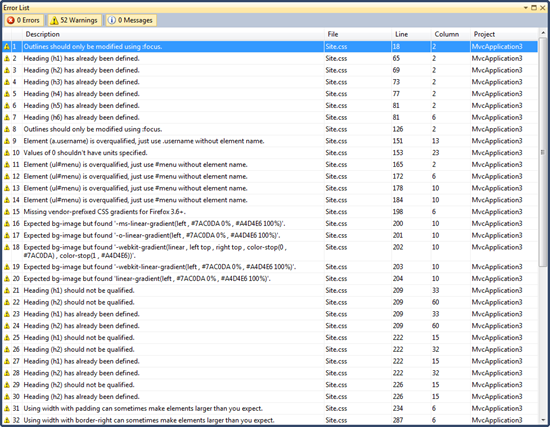Click line number 234 cell
This screenshot has height=427, width=550.
click(398, 408)
